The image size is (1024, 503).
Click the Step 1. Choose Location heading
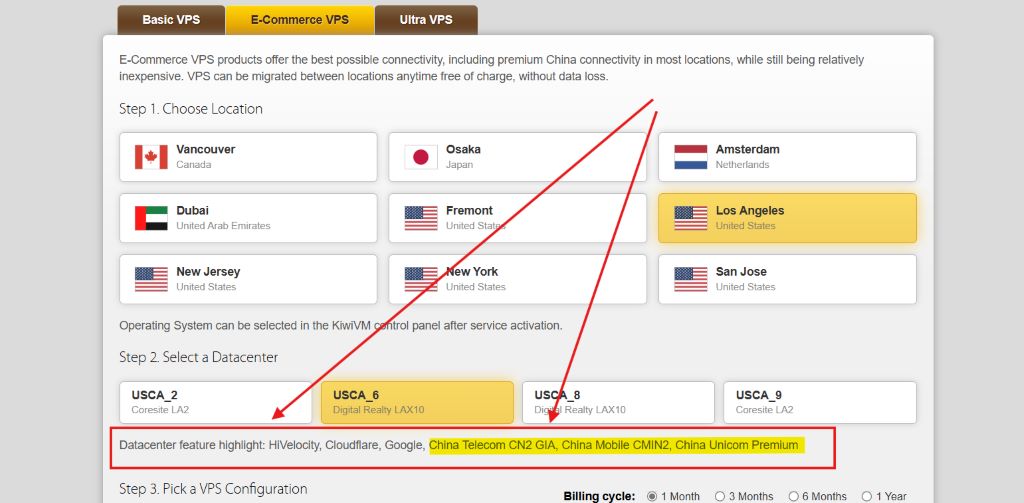[191, 109]
